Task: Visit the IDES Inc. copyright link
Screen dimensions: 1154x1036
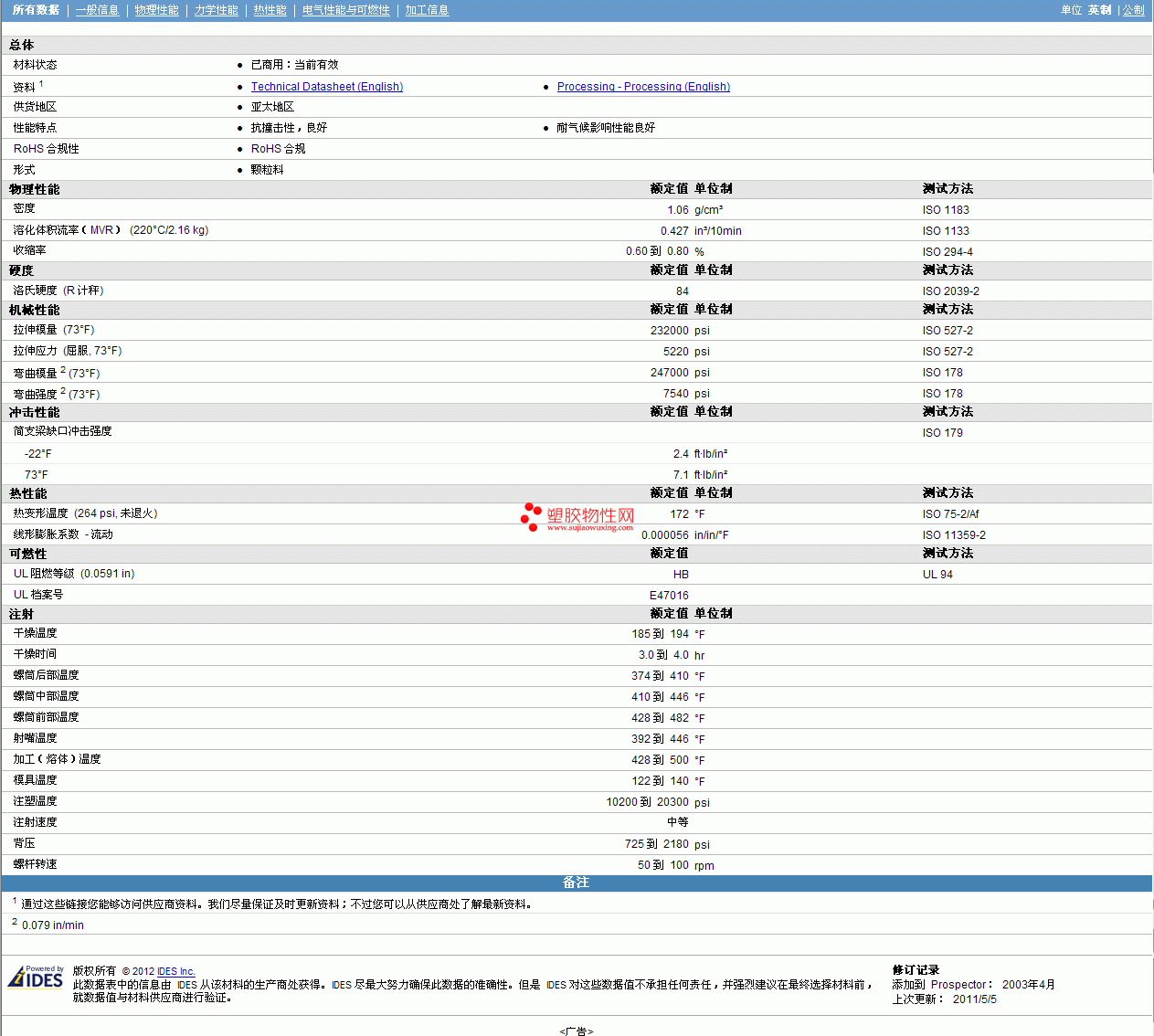Action: 175,971
